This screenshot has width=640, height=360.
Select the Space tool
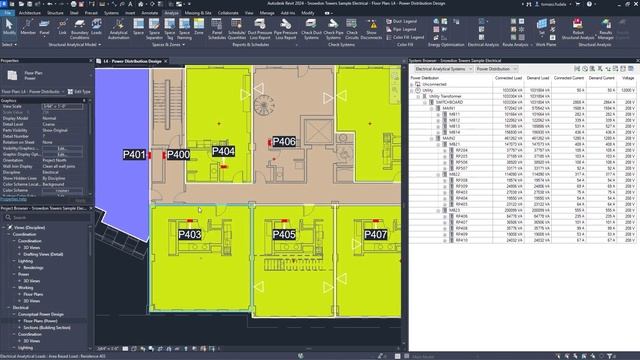(138, 28)
